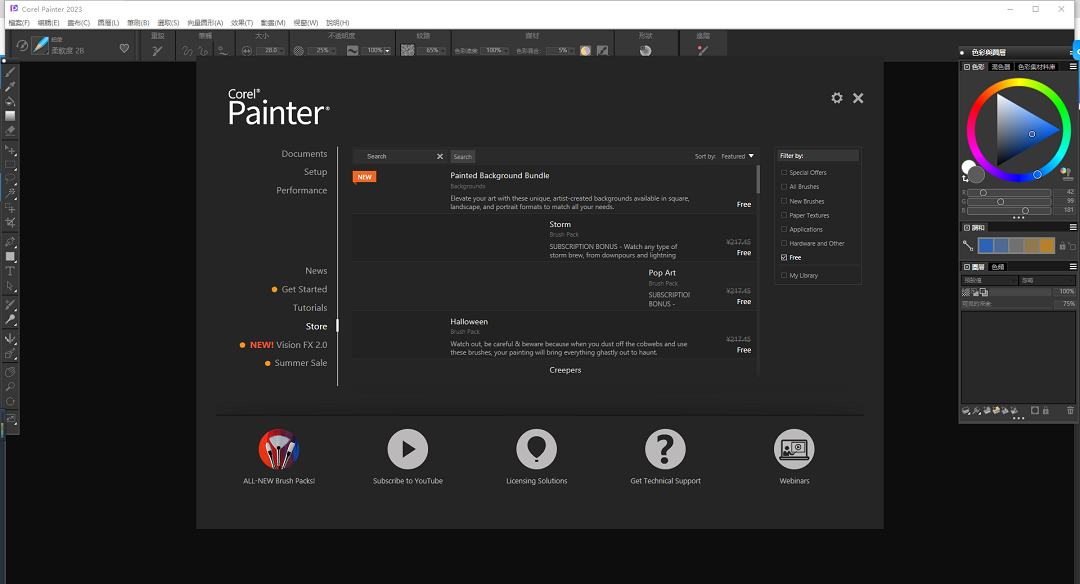Uncheck the Free filter checkbox
This screenshot has width=1080, height=584.
coord(784,257)
